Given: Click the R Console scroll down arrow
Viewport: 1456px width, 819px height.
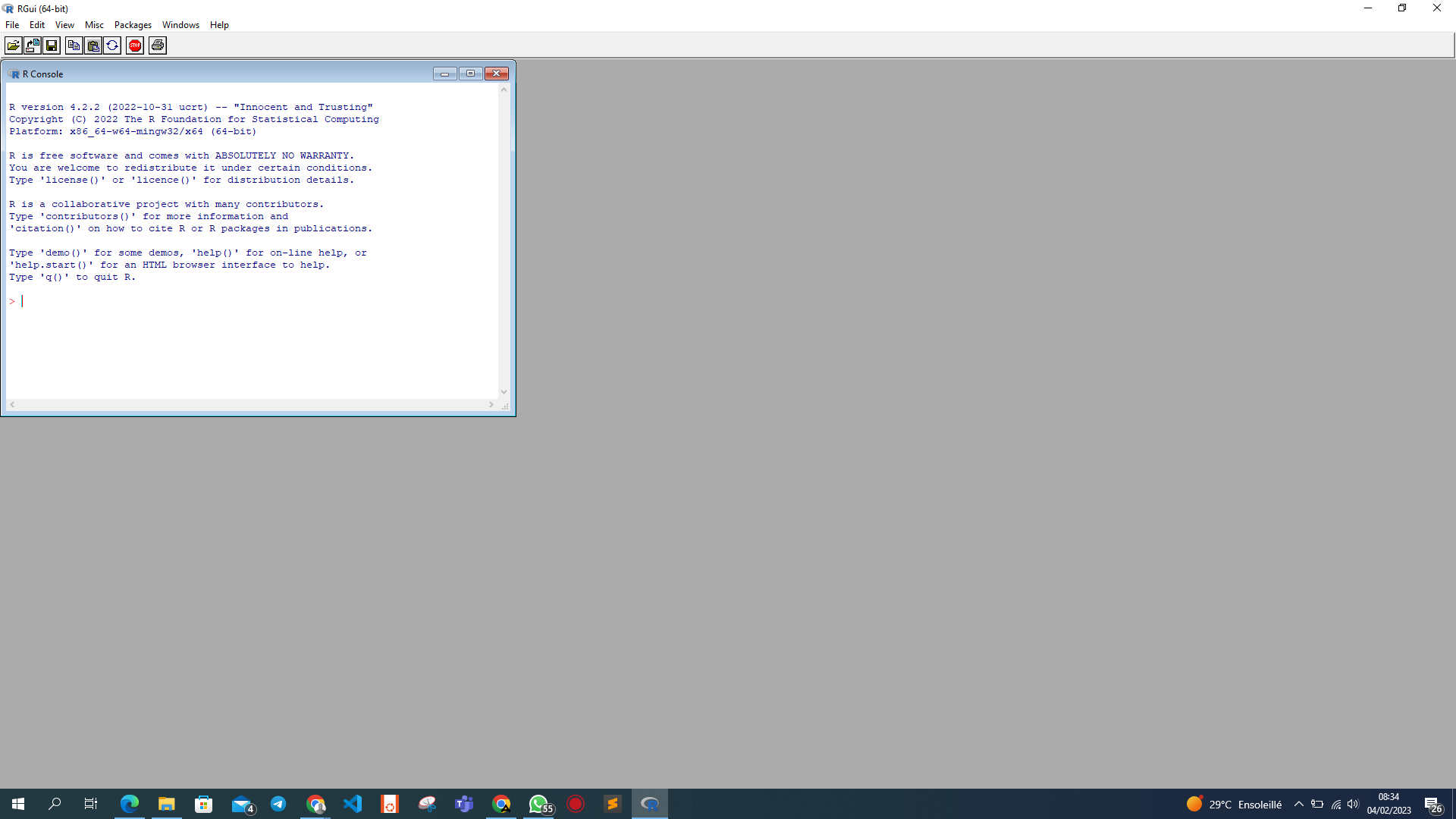Looking at the screenshot, I should pyautogui.click(x=504, y=392).
